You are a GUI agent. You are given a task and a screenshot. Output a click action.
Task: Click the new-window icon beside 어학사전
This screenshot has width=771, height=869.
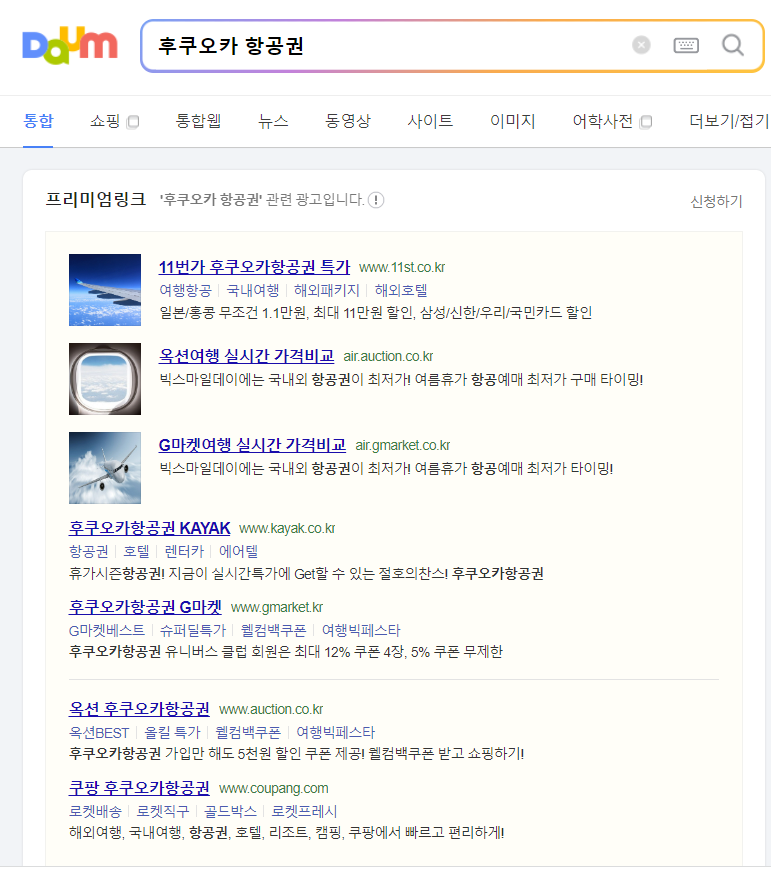(645, 122)
